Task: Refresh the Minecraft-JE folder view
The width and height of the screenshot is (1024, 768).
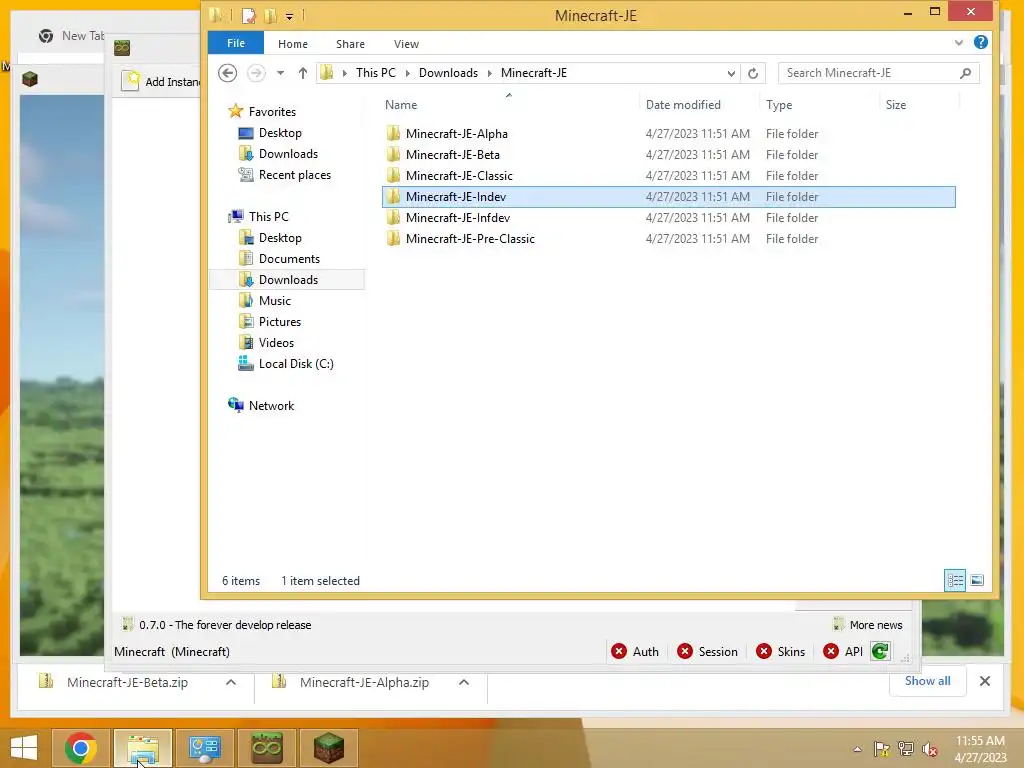Action: coord(753,73)
